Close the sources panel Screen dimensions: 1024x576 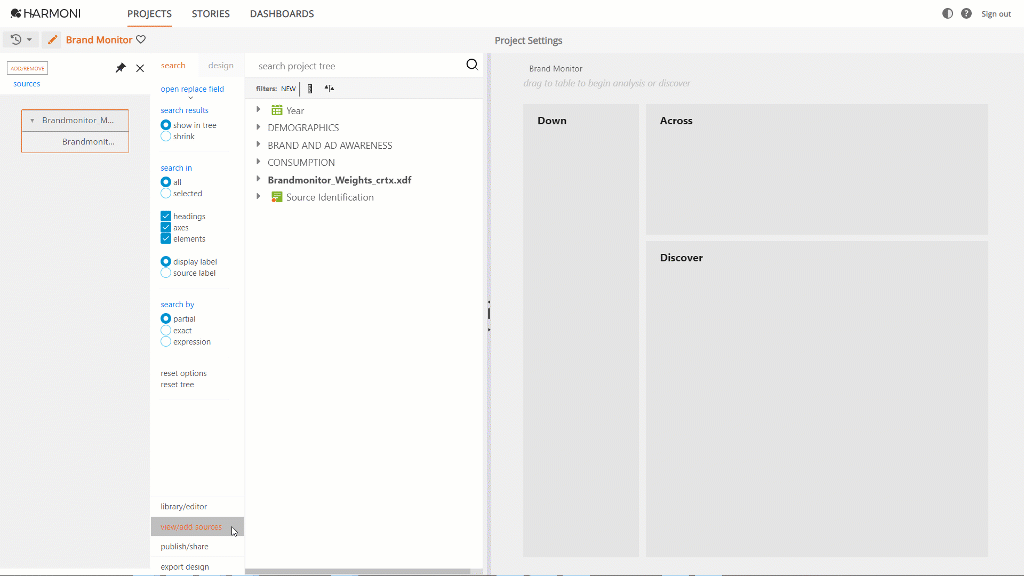click(x=140, y=68)
